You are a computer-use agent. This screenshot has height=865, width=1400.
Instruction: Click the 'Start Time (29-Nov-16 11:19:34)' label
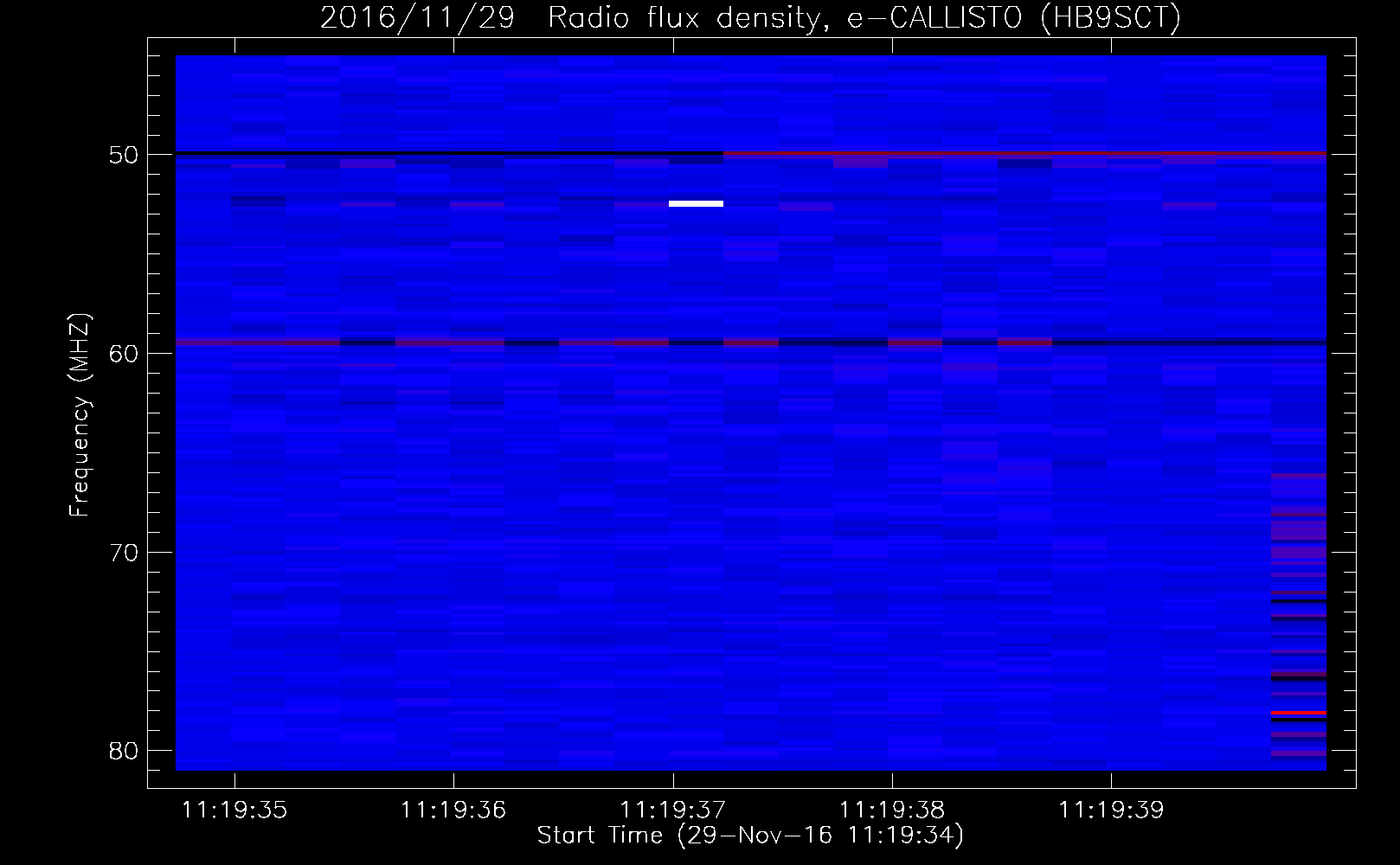(750, 836)
